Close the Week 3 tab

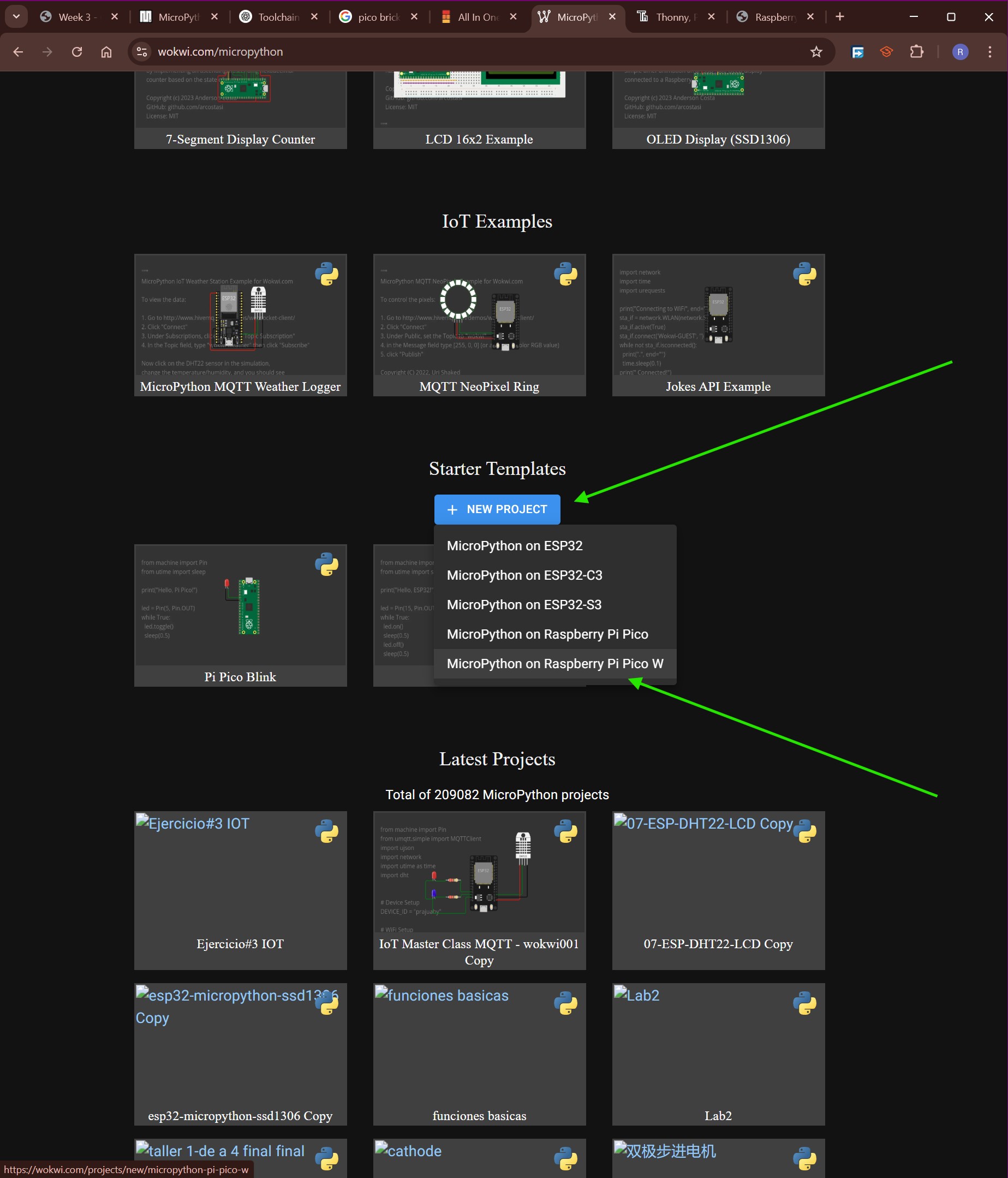coord(114,17)
